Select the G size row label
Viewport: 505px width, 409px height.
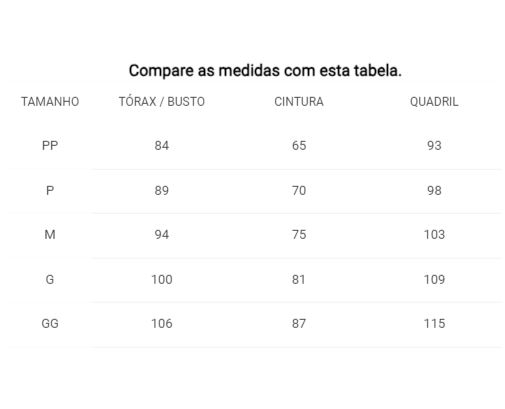click(x=50, y=279)
